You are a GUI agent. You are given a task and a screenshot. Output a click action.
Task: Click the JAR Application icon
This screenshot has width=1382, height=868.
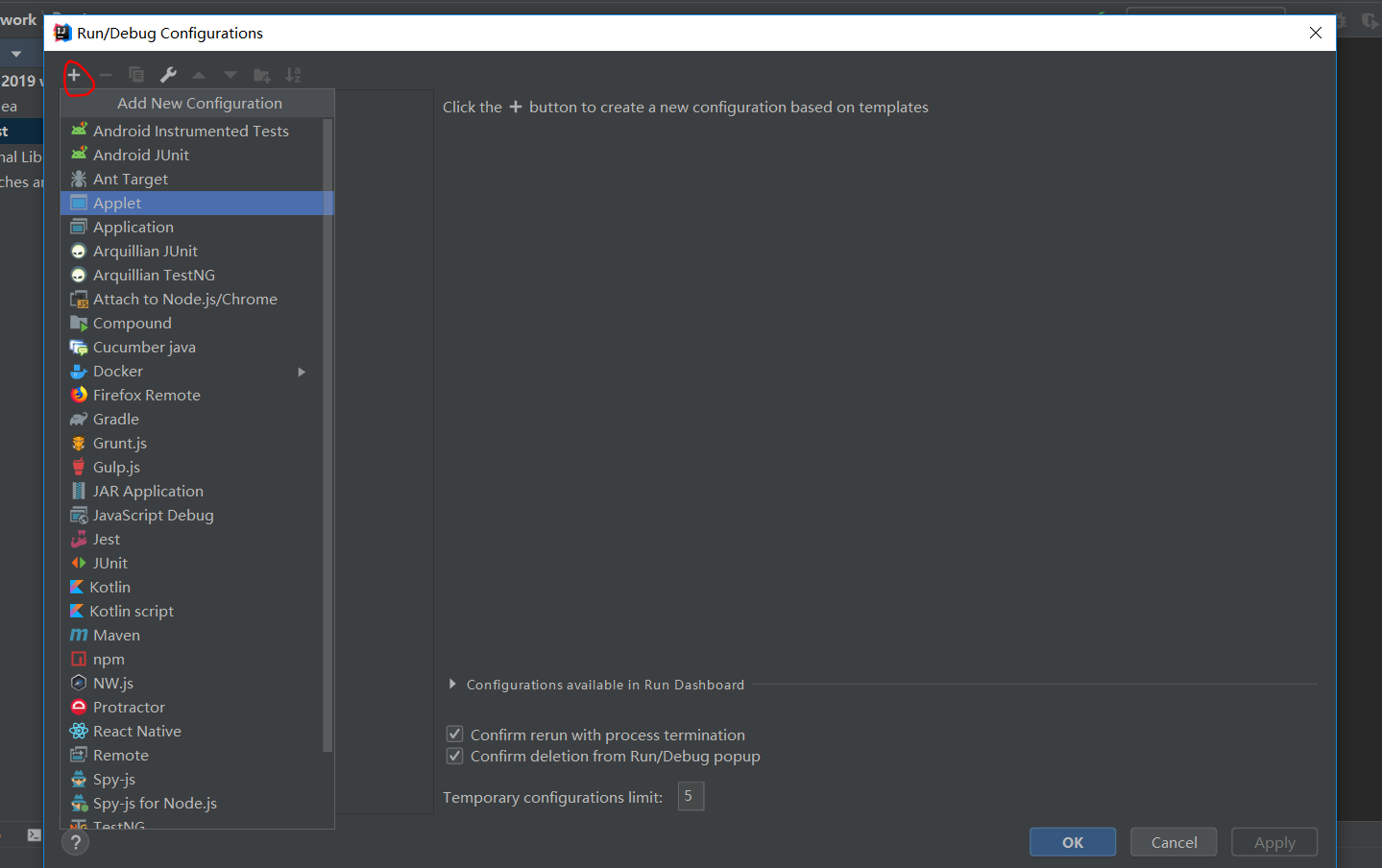(x=79, y=491)
